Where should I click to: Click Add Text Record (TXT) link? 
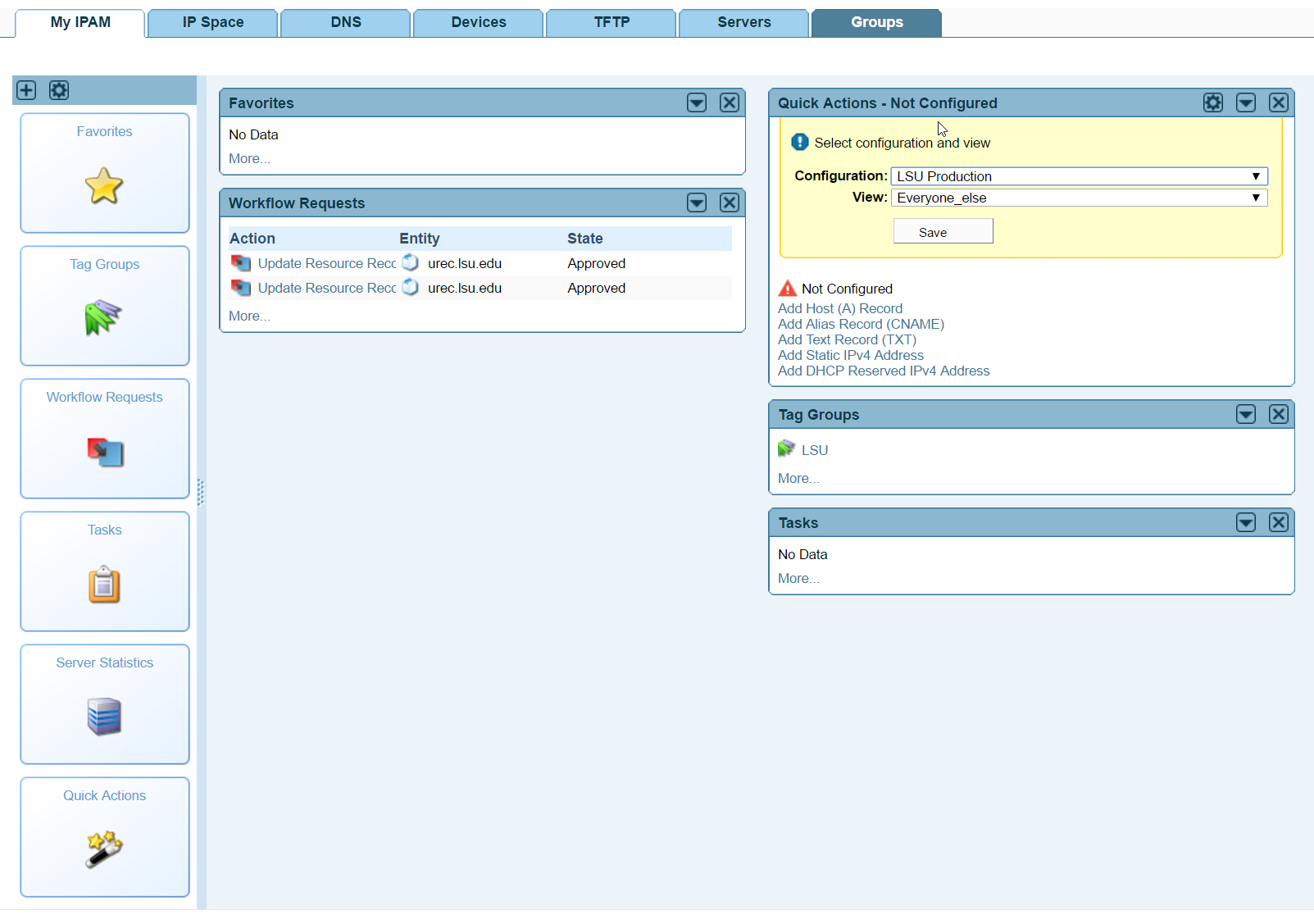pyautogui.click(x=847, y=339)
